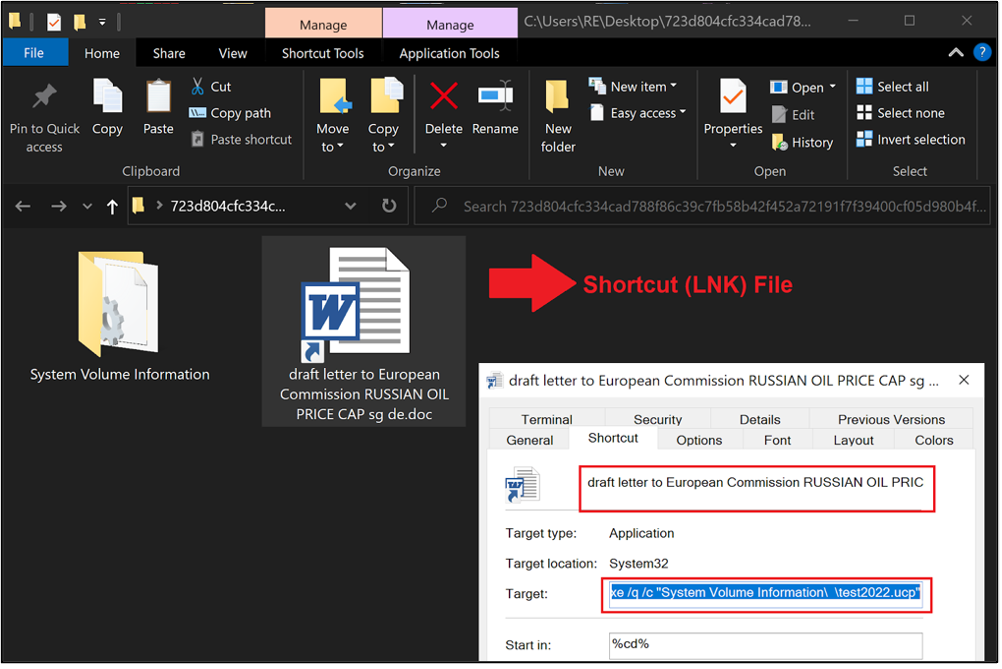Rename the selected file

pyautogui.click(x=495, y=107)
